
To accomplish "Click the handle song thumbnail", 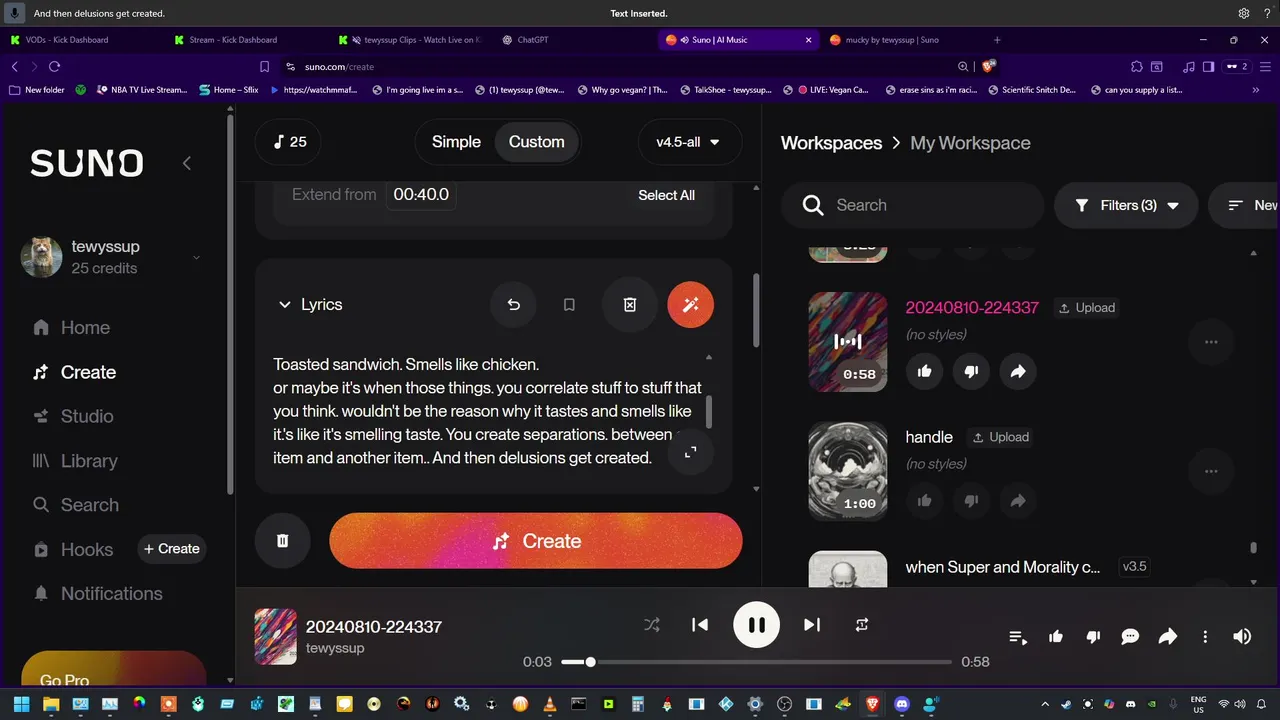I will pyautogui.click(x=848, y=471).
